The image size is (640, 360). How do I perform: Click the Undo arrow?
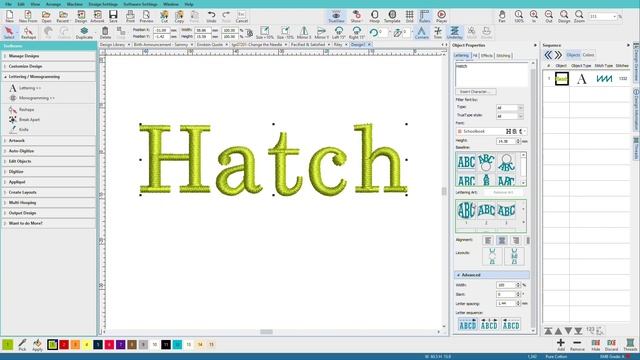coord(211,16)
